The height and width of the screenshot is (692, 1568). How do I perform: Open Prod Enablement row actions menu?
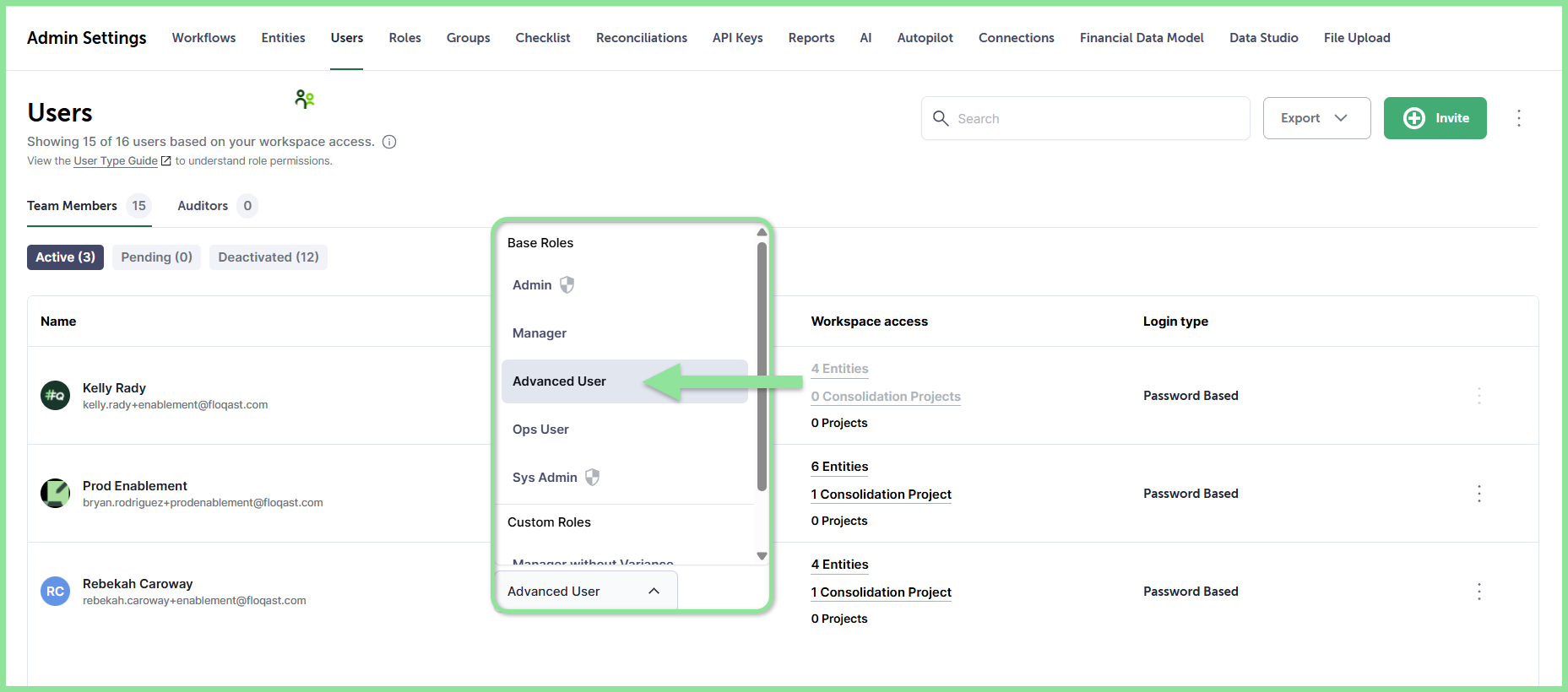[x=1478, y=494]
